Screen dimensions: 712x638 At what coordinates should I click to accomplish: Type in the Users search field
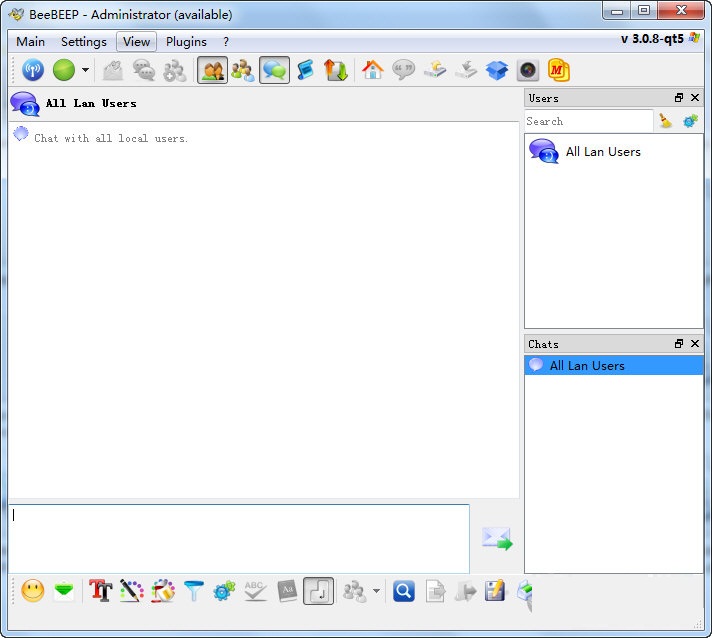click(588, 121)
